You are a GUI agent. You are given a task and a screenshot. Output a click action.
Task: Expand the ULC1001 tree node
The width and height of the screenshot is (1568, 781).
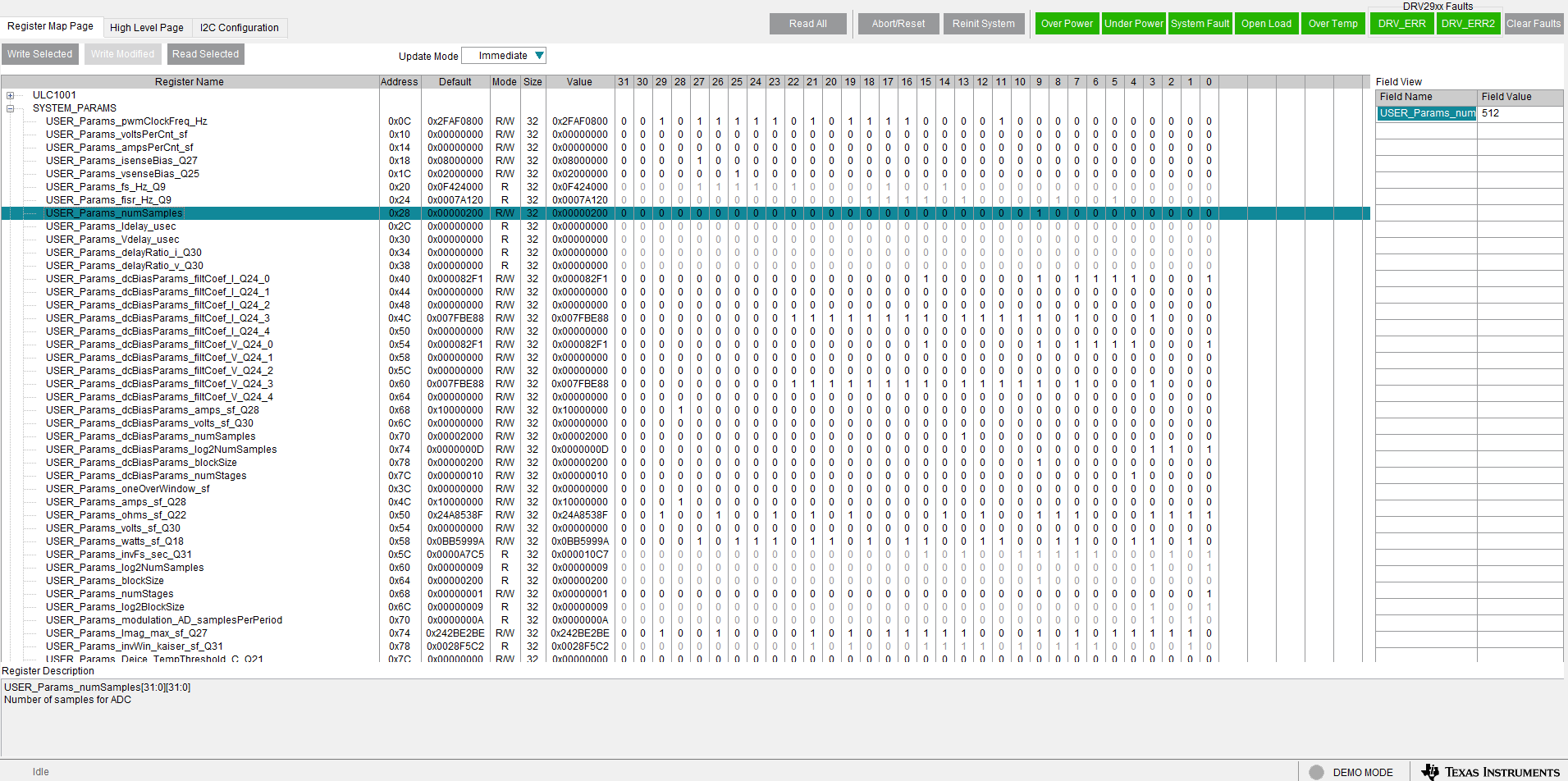tap(10, 94)
